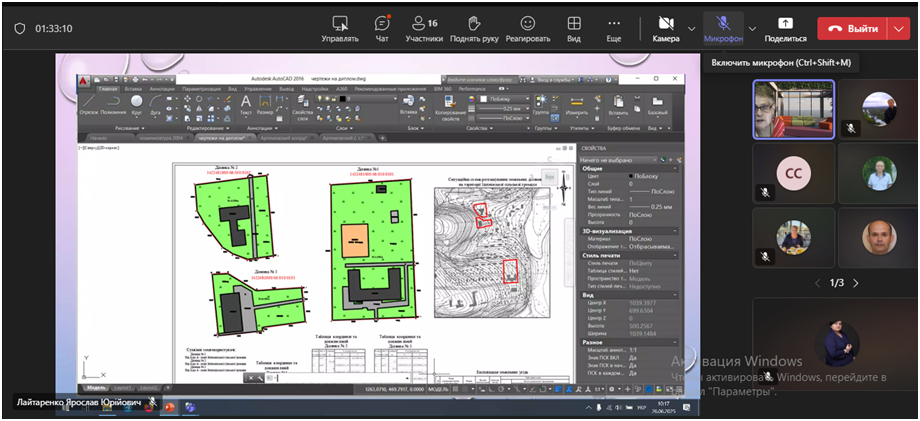Viewport: 920px width, 421px height.
Task: Click the shield meeting security icon
Action: [19, 29]
